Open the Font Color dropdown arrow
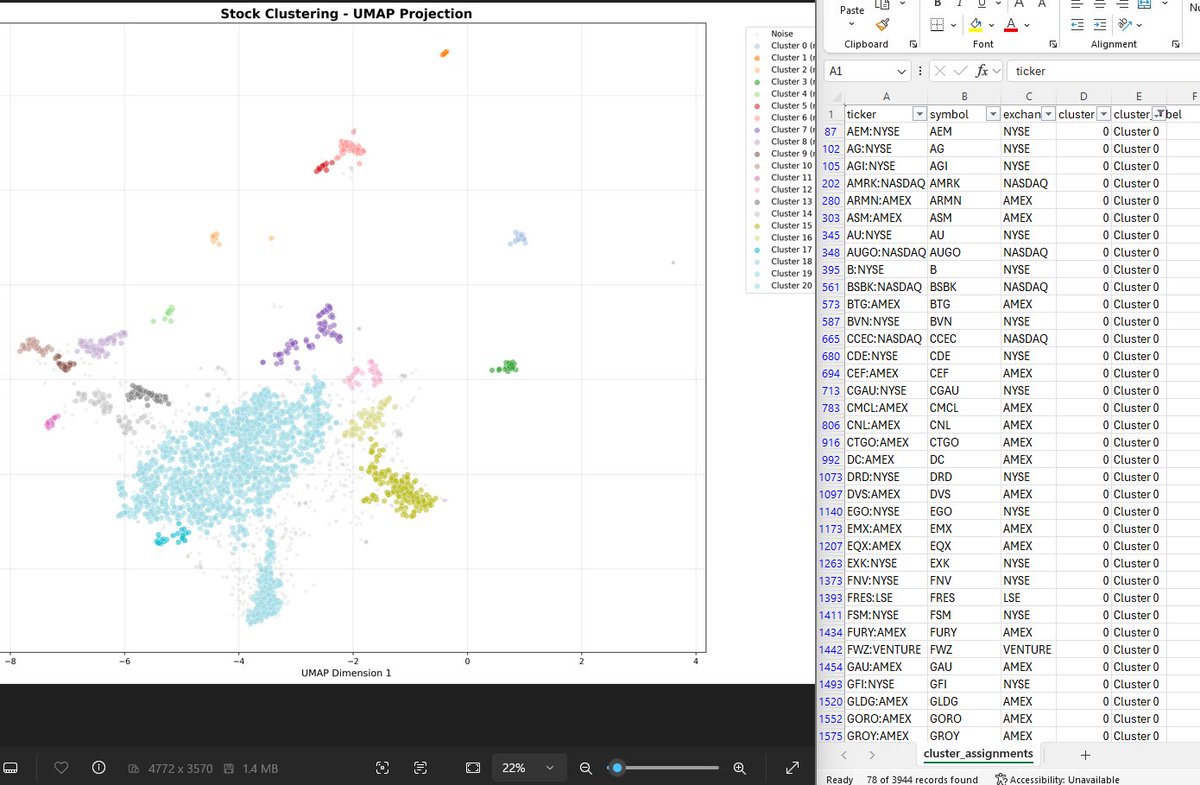The width and height of the screenshot is (1200, 785). click(x=1029, y=25)
